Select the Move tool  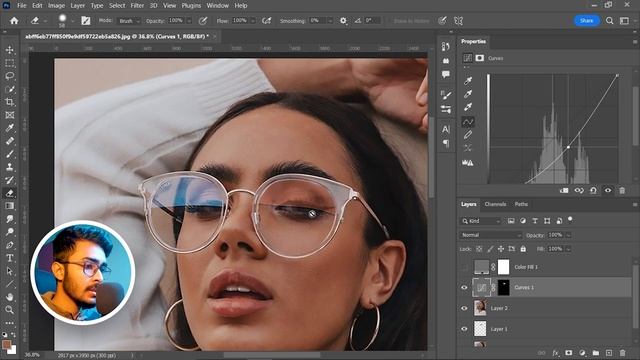pyautogui.click(x=9, y=50)
